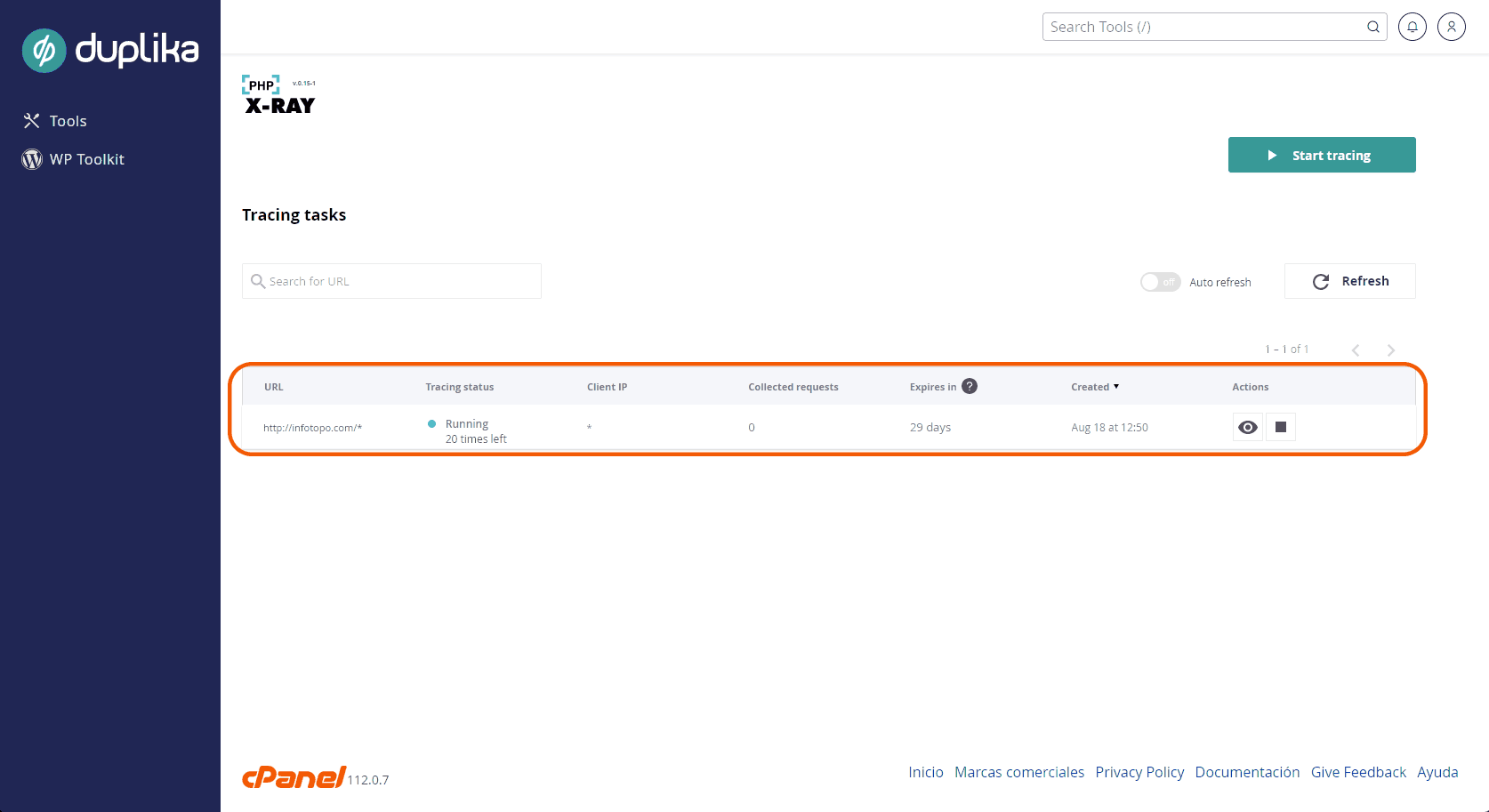Stop the infotopo.com tracing task
The image size is (1489, 812).
1280,428
